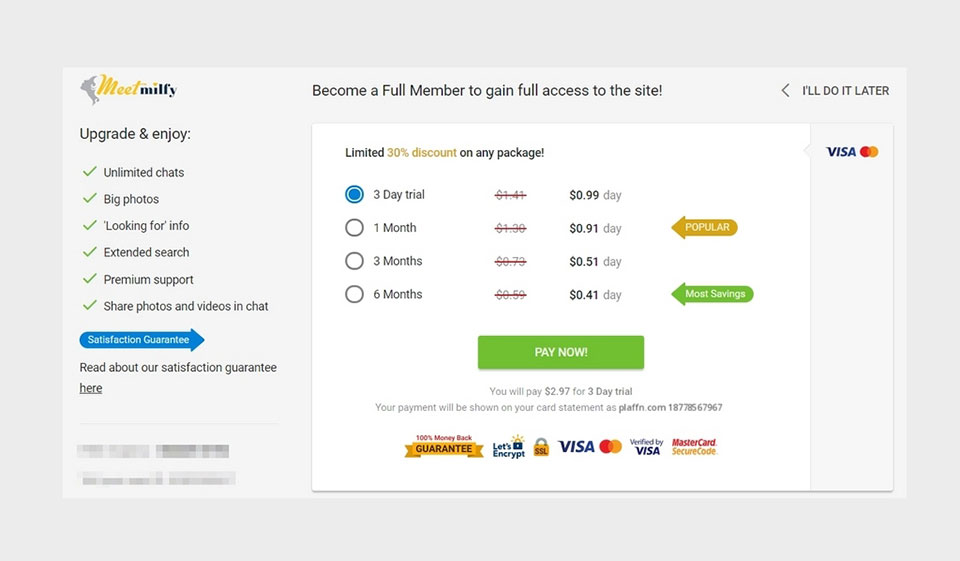Click the Visa Mastercard logo below Pay Now
960x561 pixels.
(x=590, y=447)
